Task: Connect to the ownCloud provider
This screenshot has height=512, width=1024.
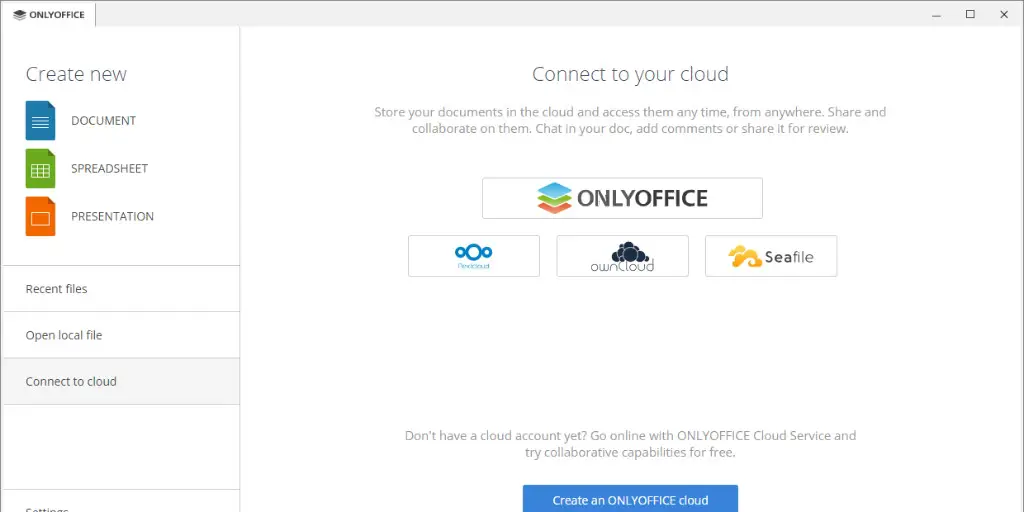Action: tap(622, 256)
